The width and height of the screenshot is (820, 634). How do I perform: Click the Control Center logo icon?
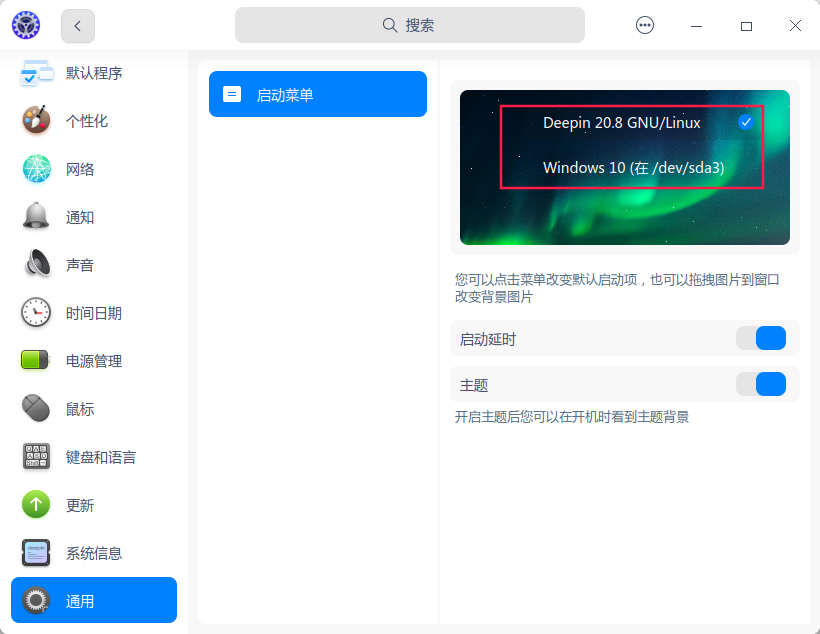coord(26,25)
